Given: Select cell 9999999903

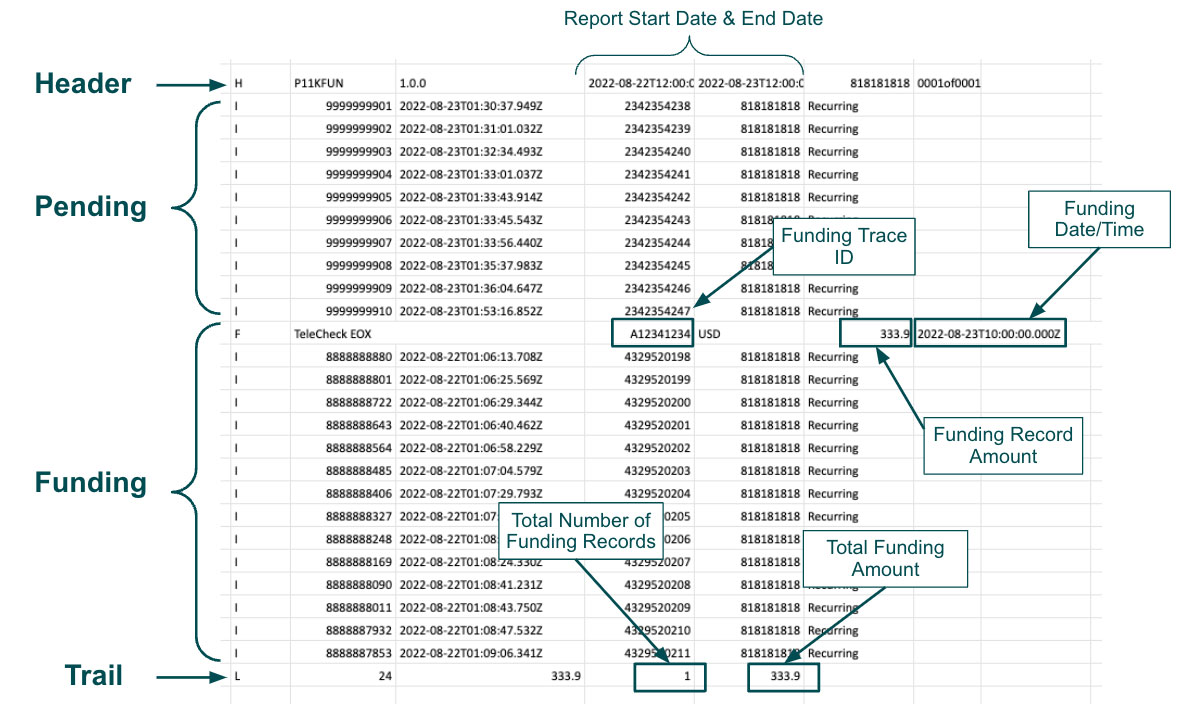Looking at the screenshot, I should pyautogui.click(x=359, y=151).
